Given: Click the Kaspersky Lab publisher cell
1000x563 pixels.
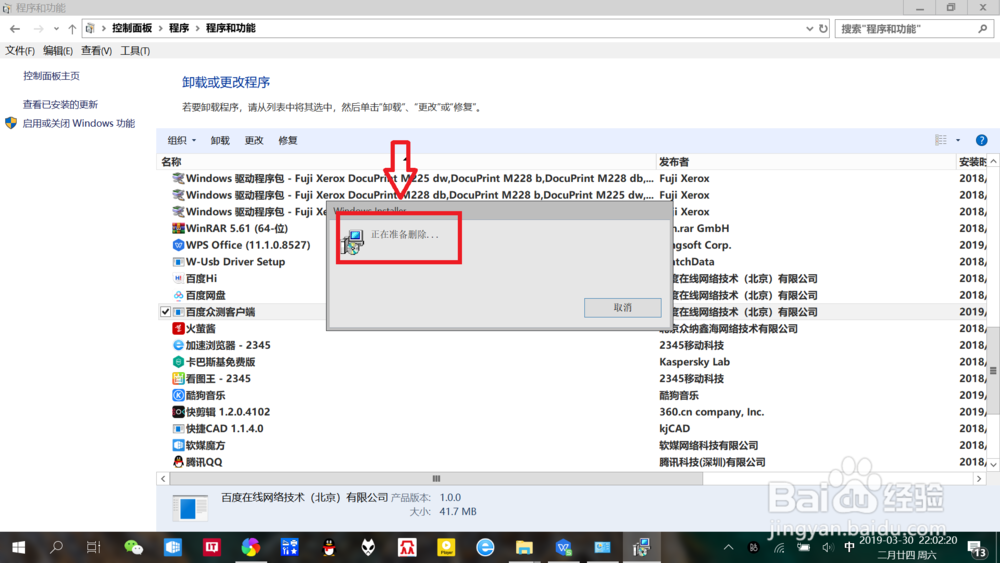Looking at the screenshot, I should [x=695, y=362].
